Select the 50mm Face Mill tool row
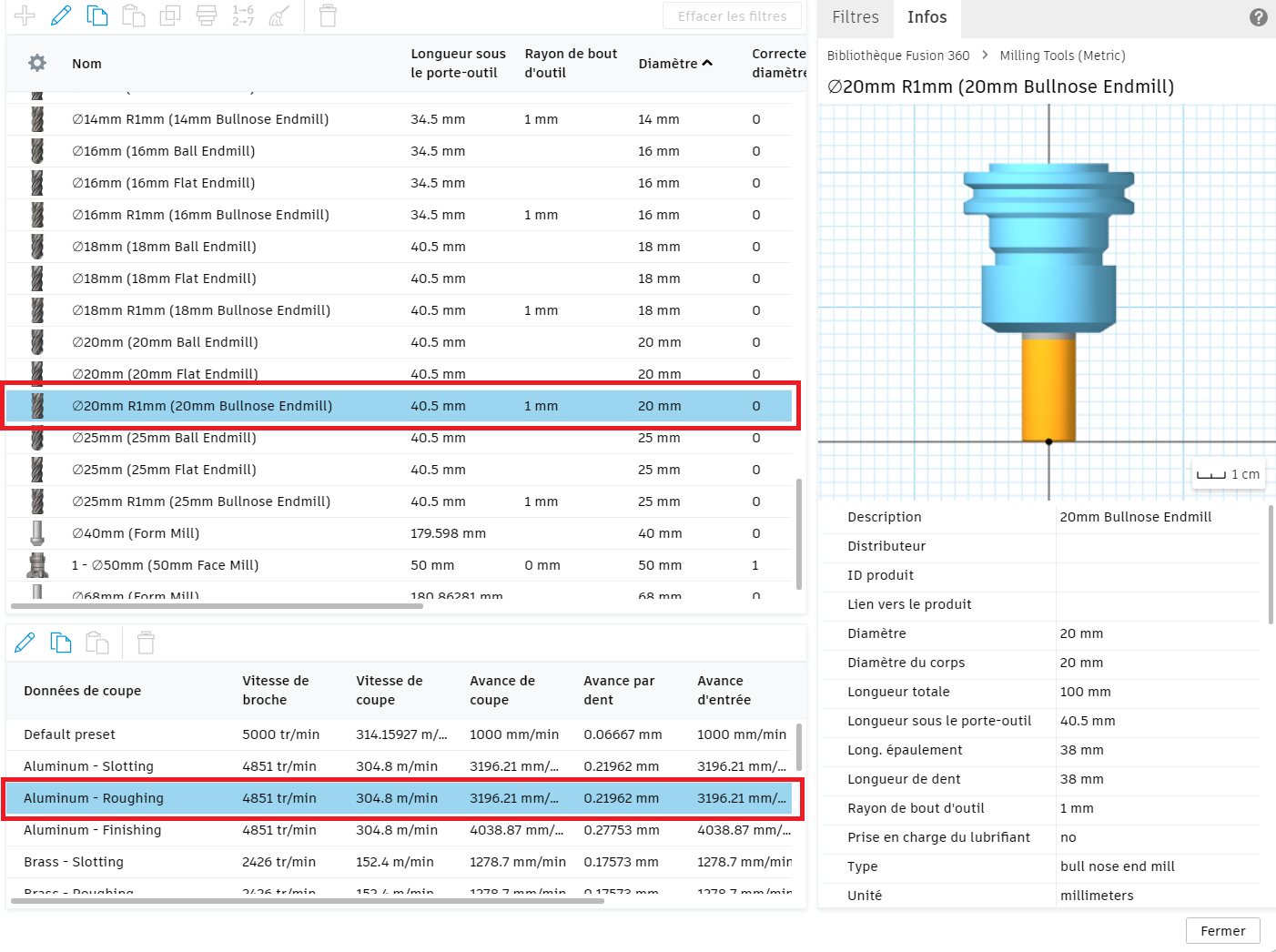1276x952 pixels. point(165,565)
